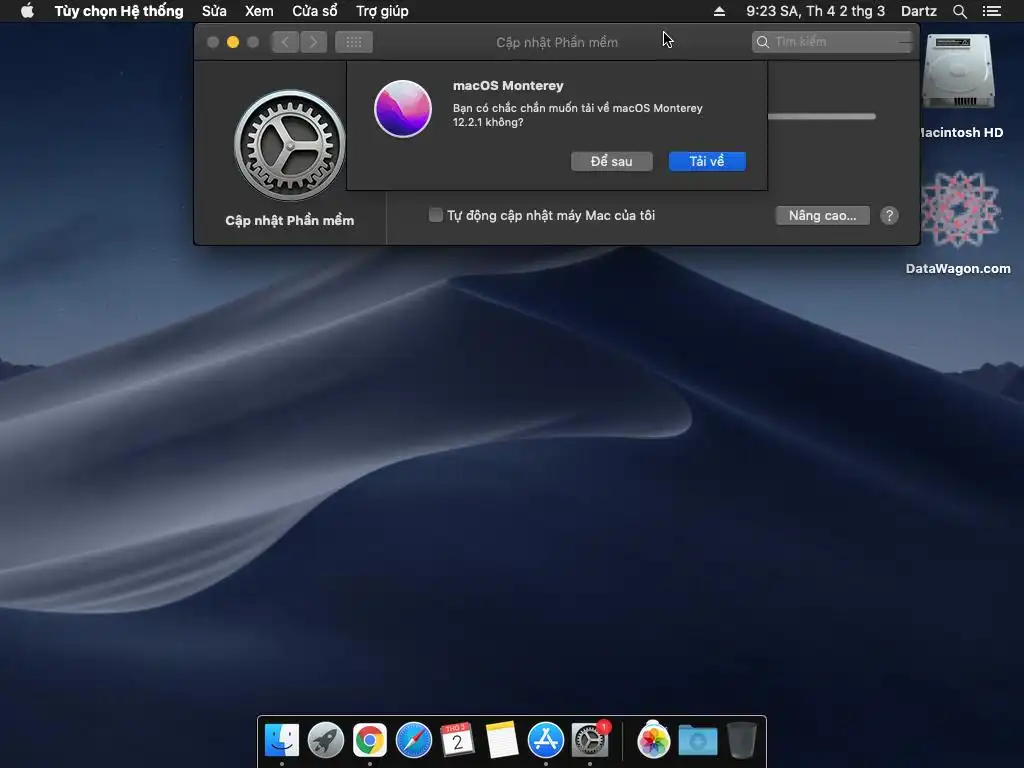Go back with the left chevron
The image size is (1024, 768).
click(x=285, y=42)
